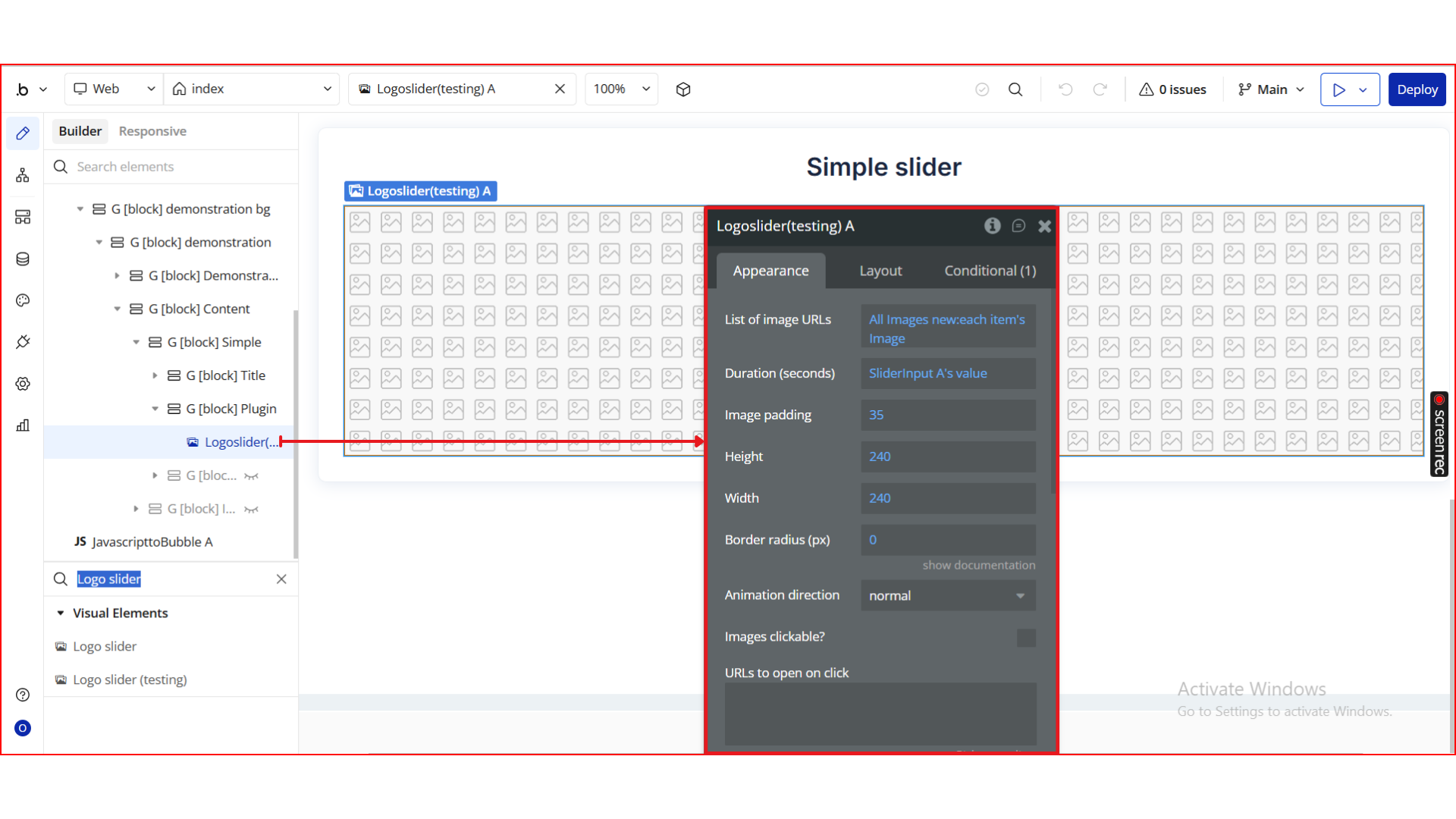Open the Logs chart icon
The image size is (1456, 819).
[23, 425]
